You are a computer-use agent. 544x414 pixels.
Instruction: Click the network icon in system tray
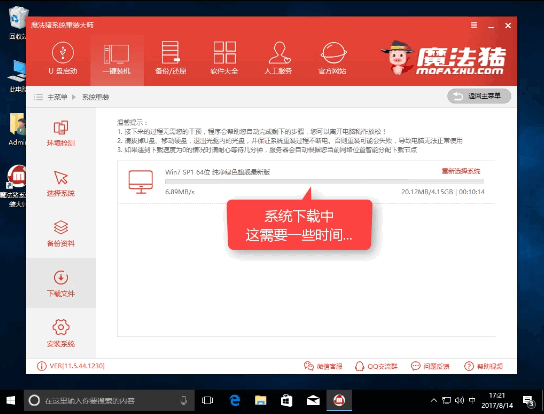pyautogui.click(x=447, y=401)
